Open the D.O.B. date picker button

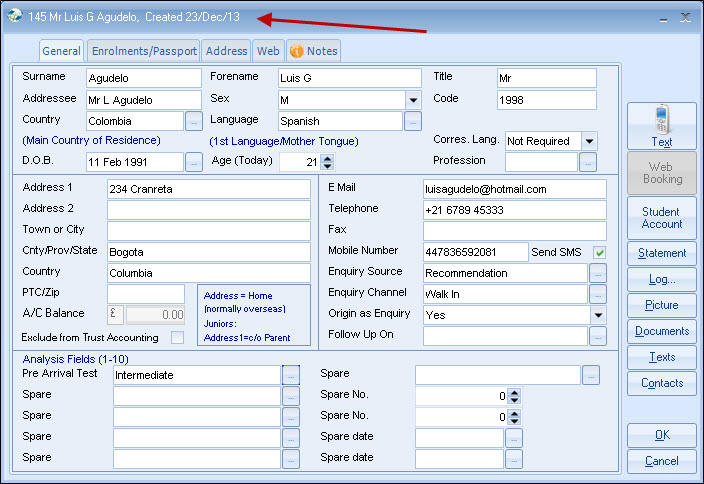click(194, 162)
